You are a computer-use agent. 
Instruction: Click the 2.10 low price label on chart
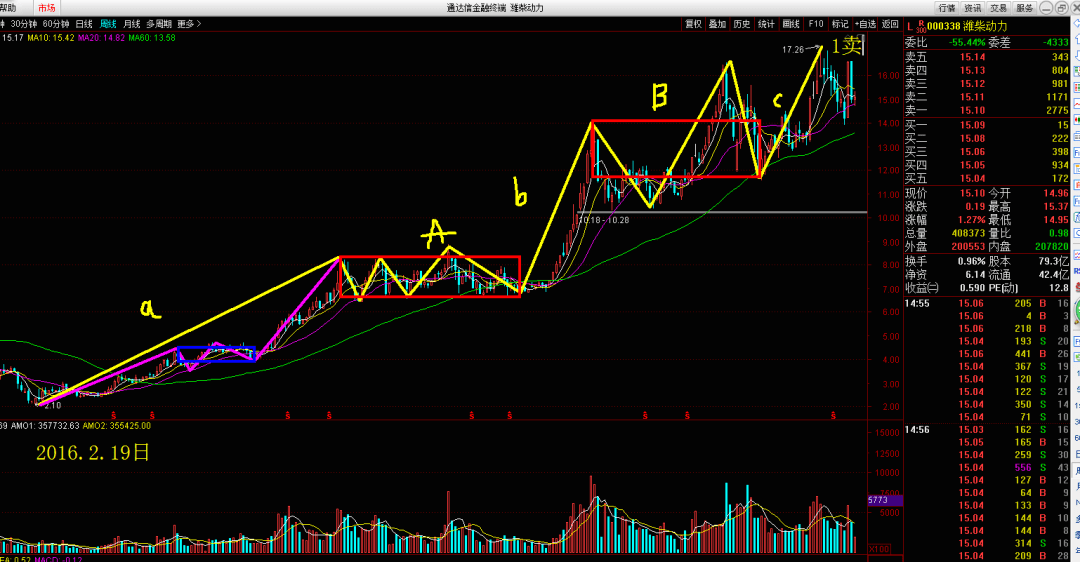point(53,406)
